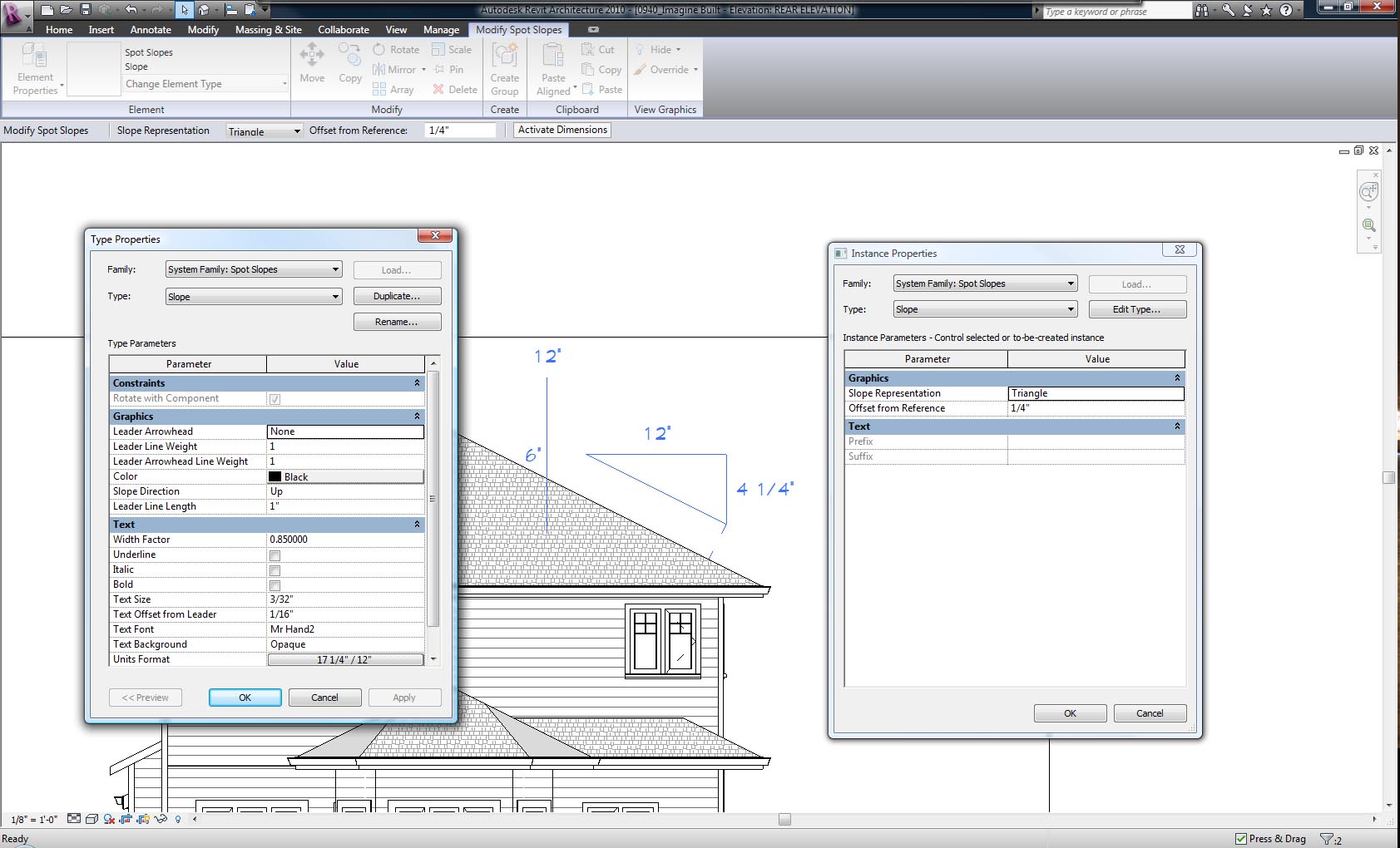The image size is (1400, 848).
Task: Switch to the Massing & Site tab
Action: pos(268,30)
